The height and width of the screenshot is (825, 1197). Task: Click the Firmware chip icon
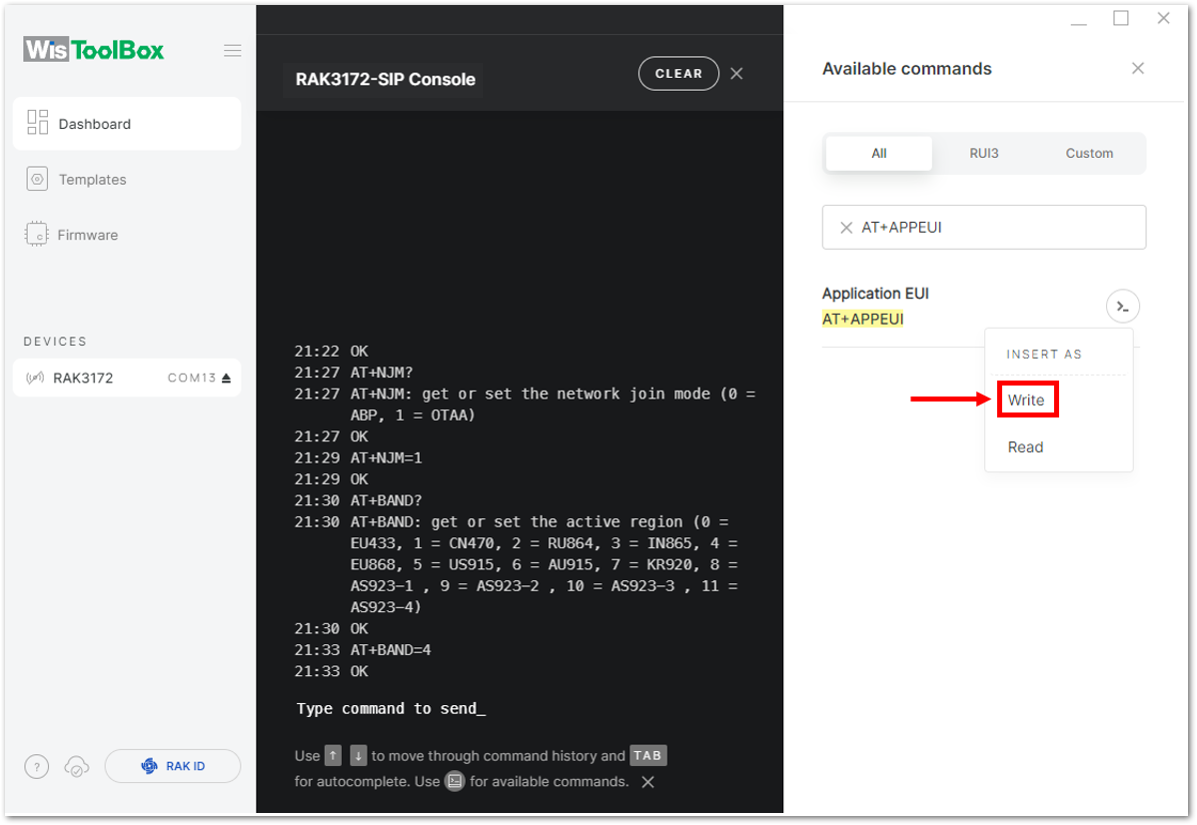pyautogui.click(x=36, y=234)
